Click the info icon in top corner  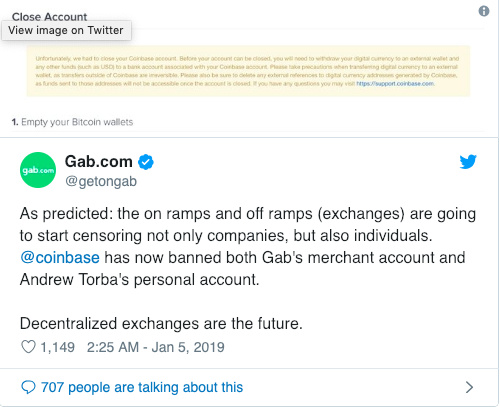click(x=484, y=11)
